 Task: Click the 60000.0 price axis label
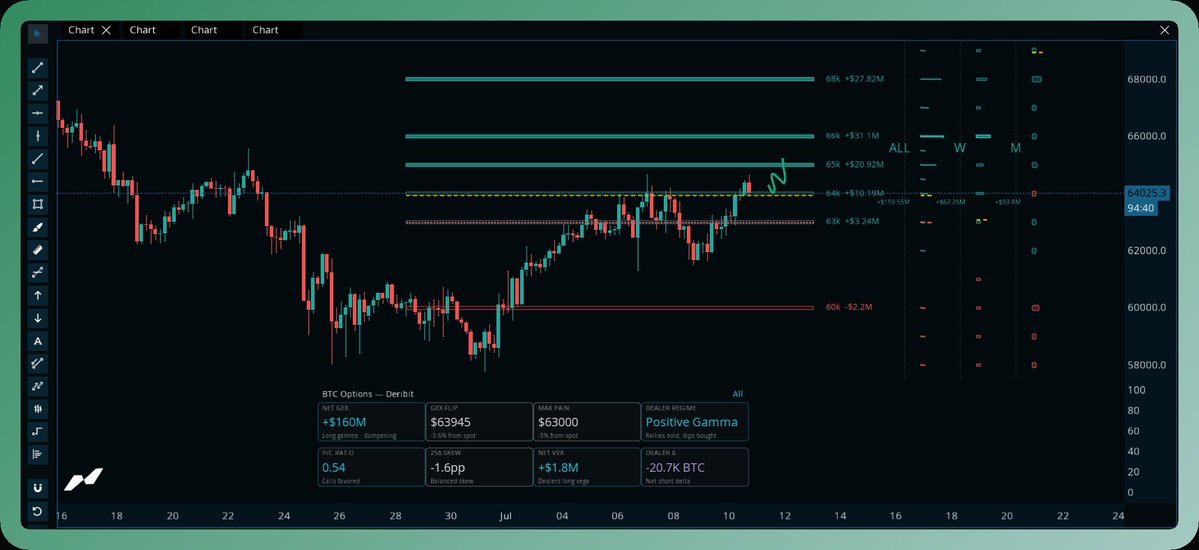point(1146,308)
